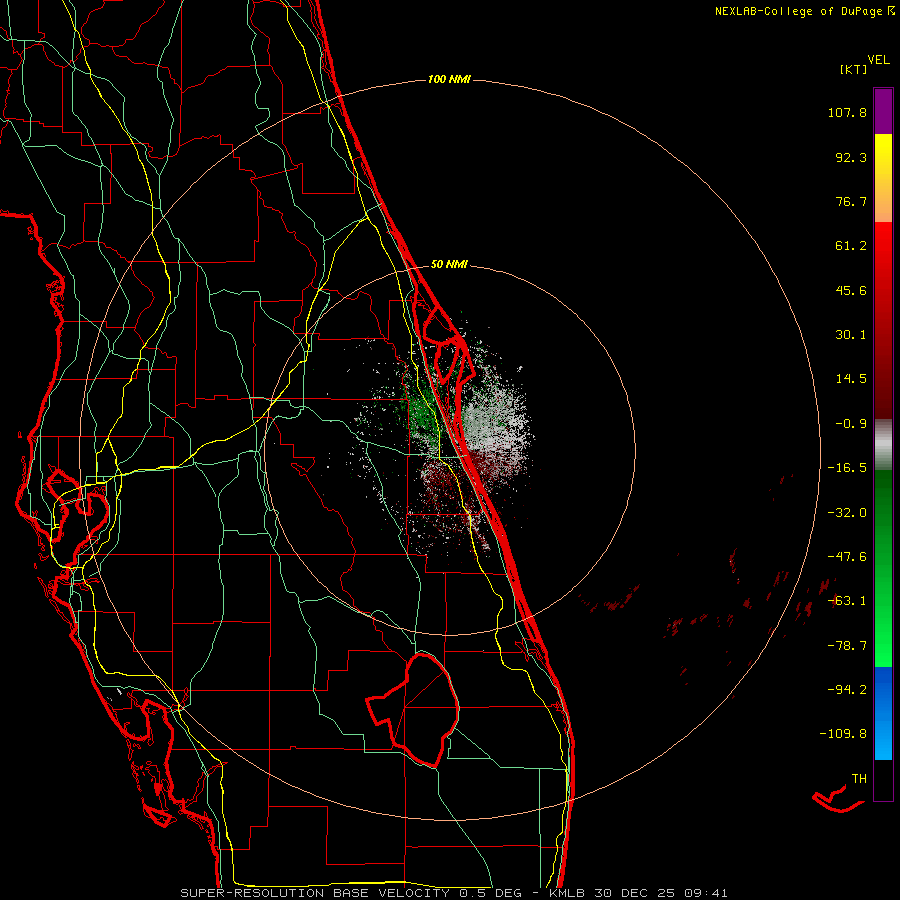The width and height of the screenshot is (900, 900).
Task: Click the Lake Okeechobee outline on the map
Action: click(x=413, y=709)
